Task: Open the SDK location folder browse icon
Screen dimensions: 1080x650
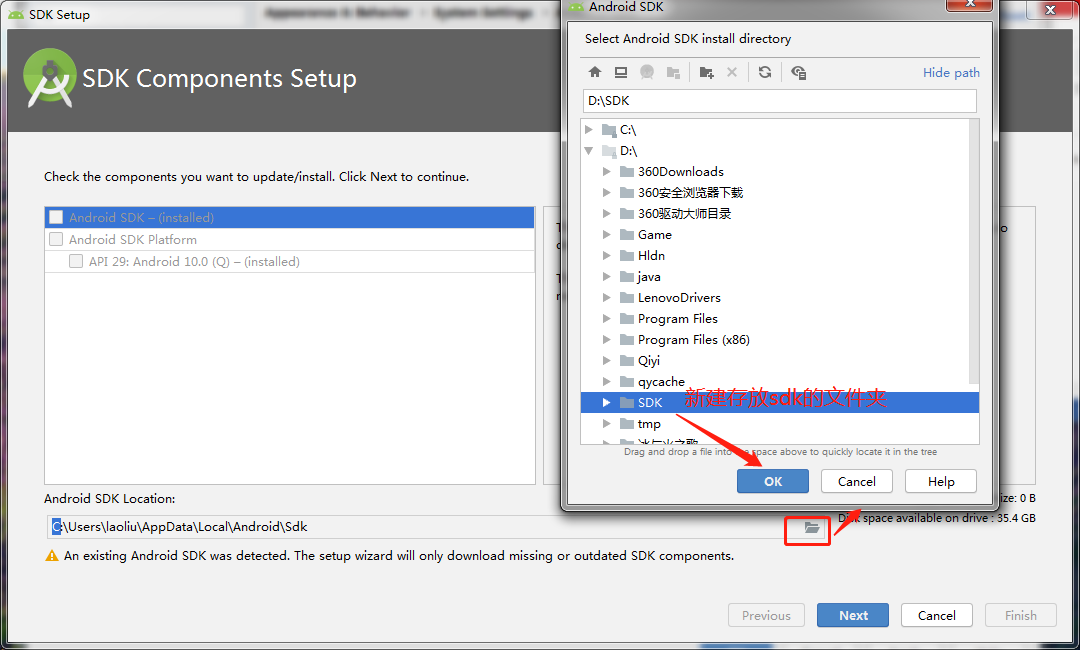Action: [x=811, y=527]
